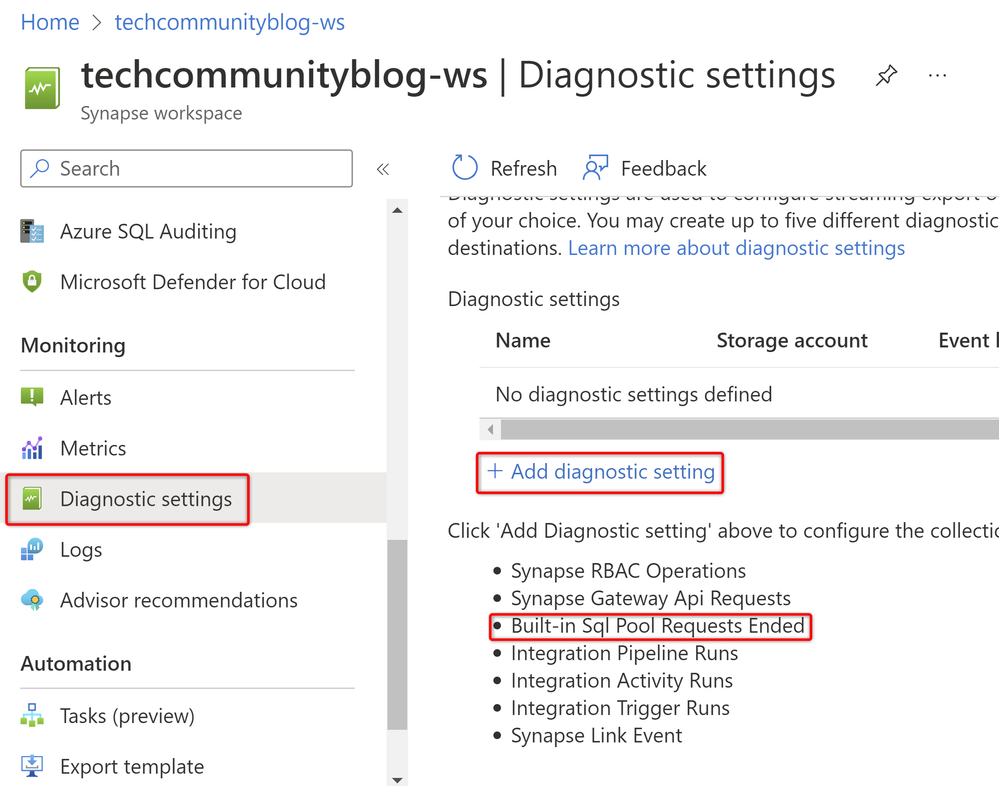Click the Feedback person icon
Image resolution: width=999 pixels, height=786 pixels.
coord(596,168)
